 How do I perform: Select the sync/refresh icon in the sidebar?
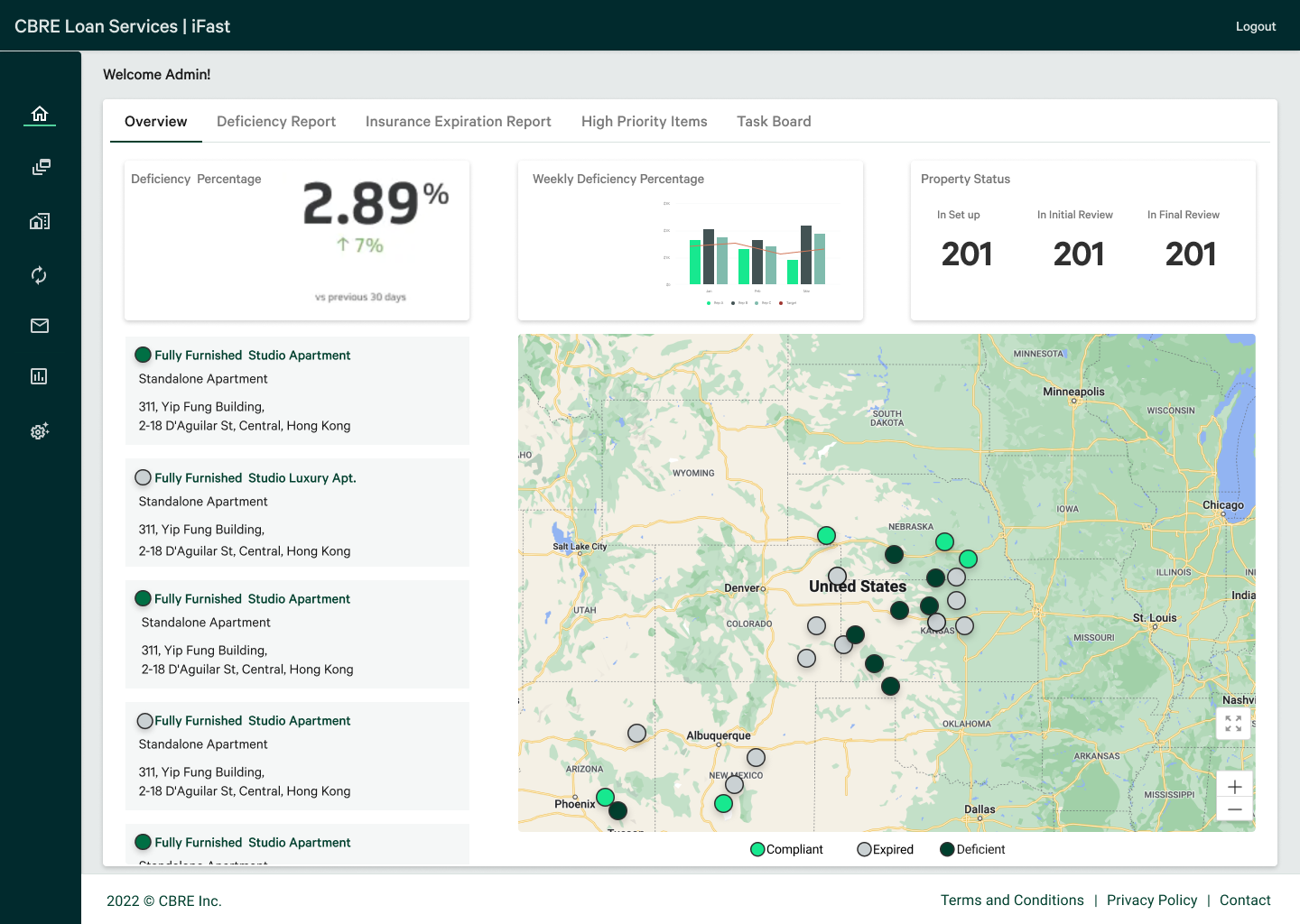(40, 275)
